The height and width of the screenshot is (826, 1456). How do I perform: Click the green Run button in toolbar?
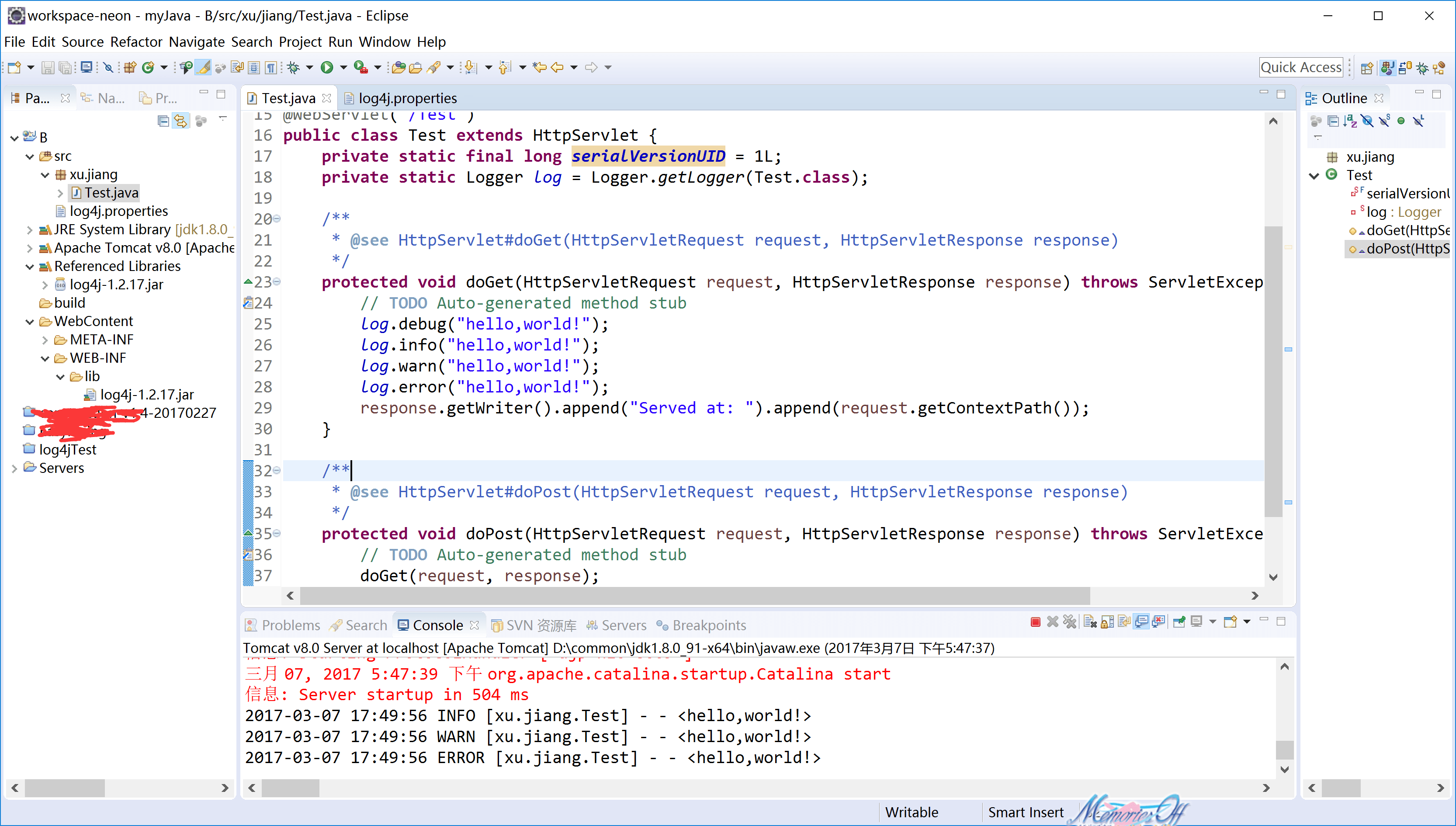coord(327,67)
